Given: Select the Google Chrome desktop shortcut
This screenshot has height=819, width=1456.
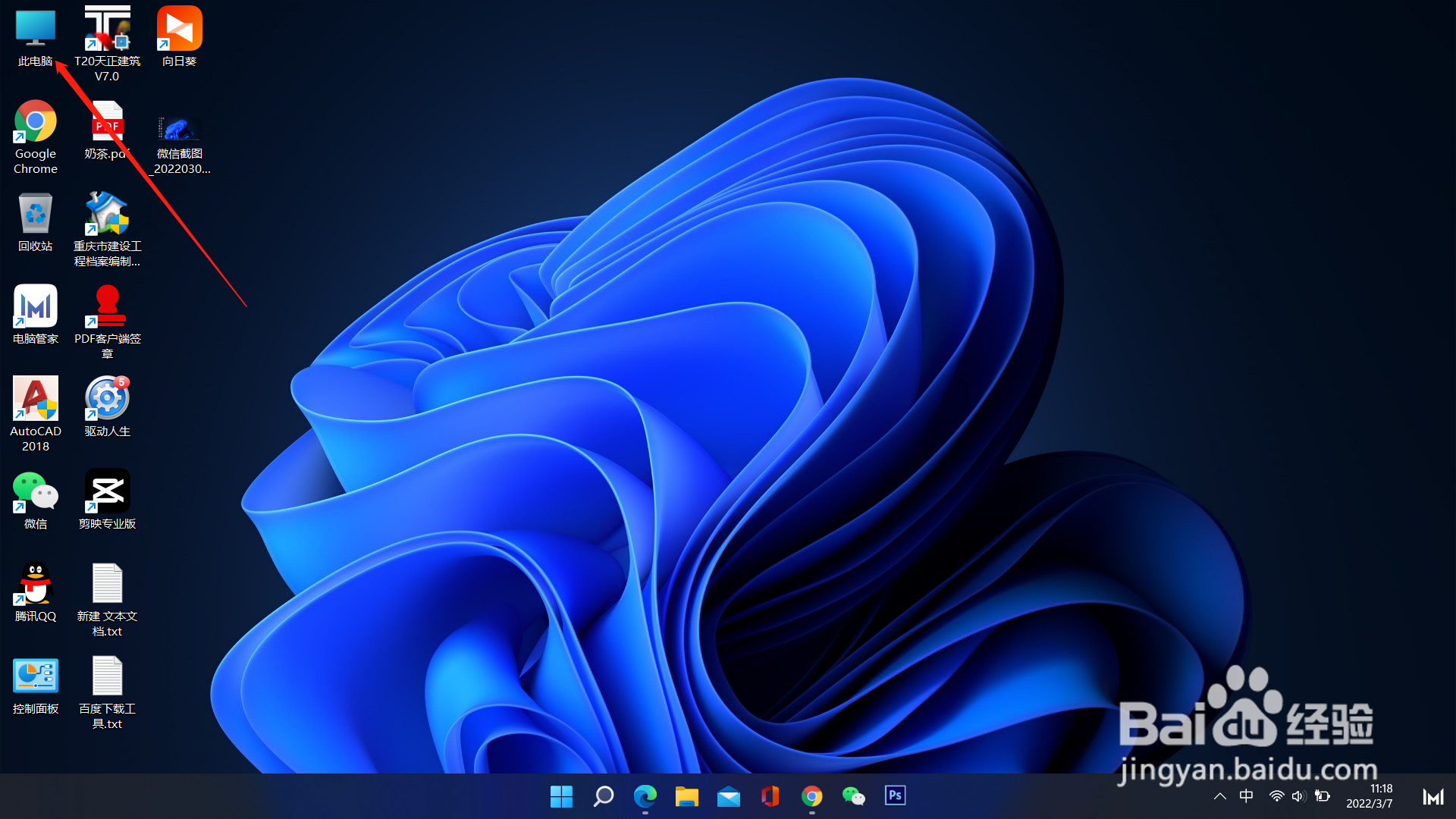Looking at the screenshot, I should coord(36,122).
